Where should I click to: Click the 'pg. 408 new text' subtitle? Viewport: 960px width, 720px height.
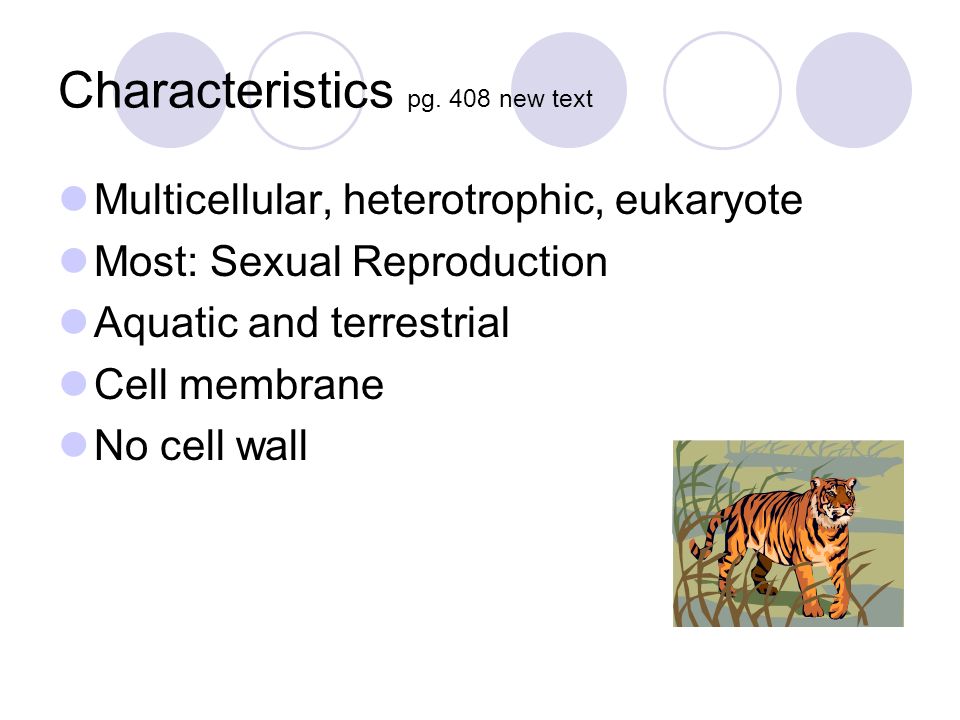500,99
